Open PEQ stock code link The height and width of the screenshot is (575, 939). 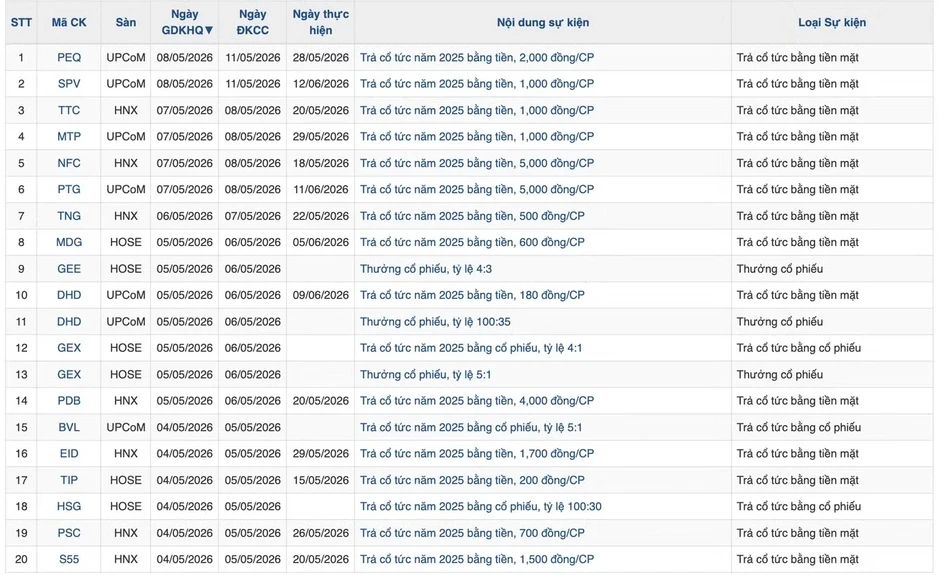click(x=69, y=58)
